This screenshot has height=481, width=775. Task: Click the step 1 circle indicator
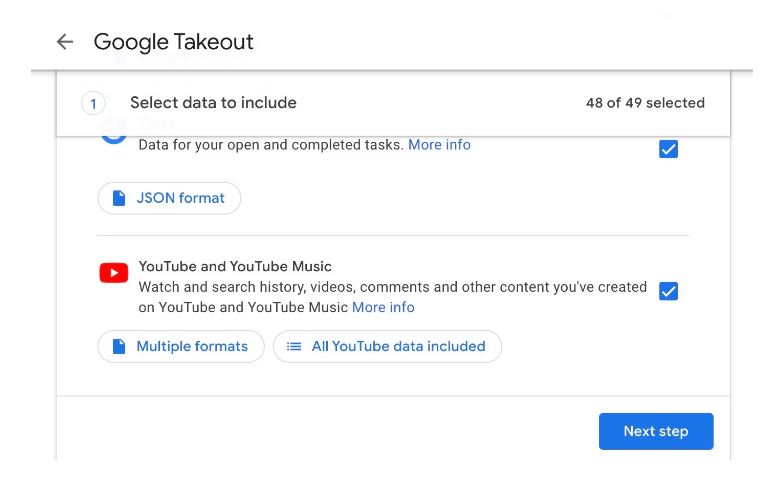(x=92, y=103)
